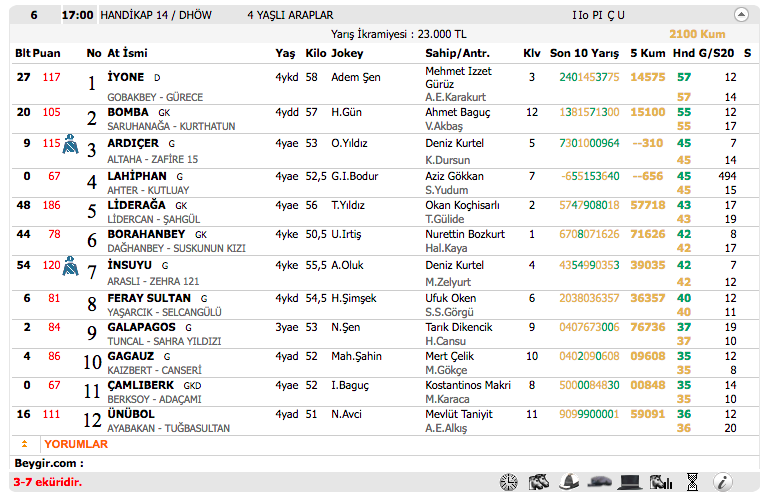Open the jockey helmet icon
Image resolution: width=766 pixels, height=497 pixels.
pyautogui.click(x=569, y=482)
